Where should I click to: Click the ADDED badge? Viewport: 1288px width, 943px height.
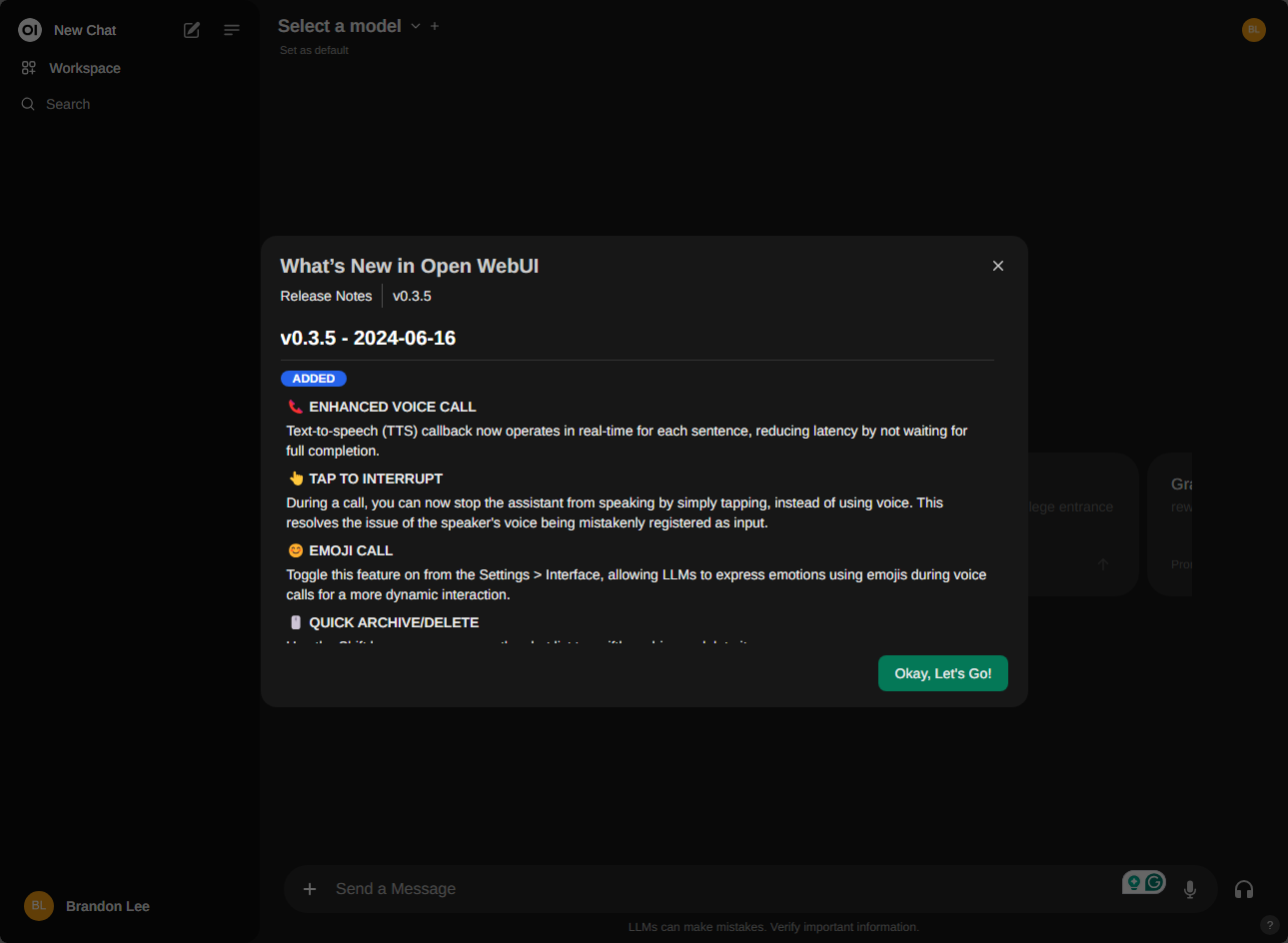[314, 379]
